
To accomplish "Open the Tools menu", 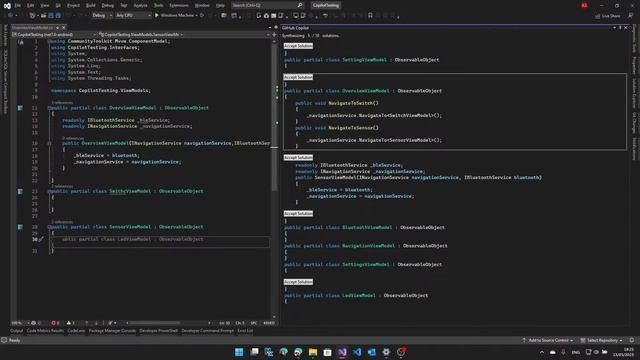I will [x=158, y=5].
